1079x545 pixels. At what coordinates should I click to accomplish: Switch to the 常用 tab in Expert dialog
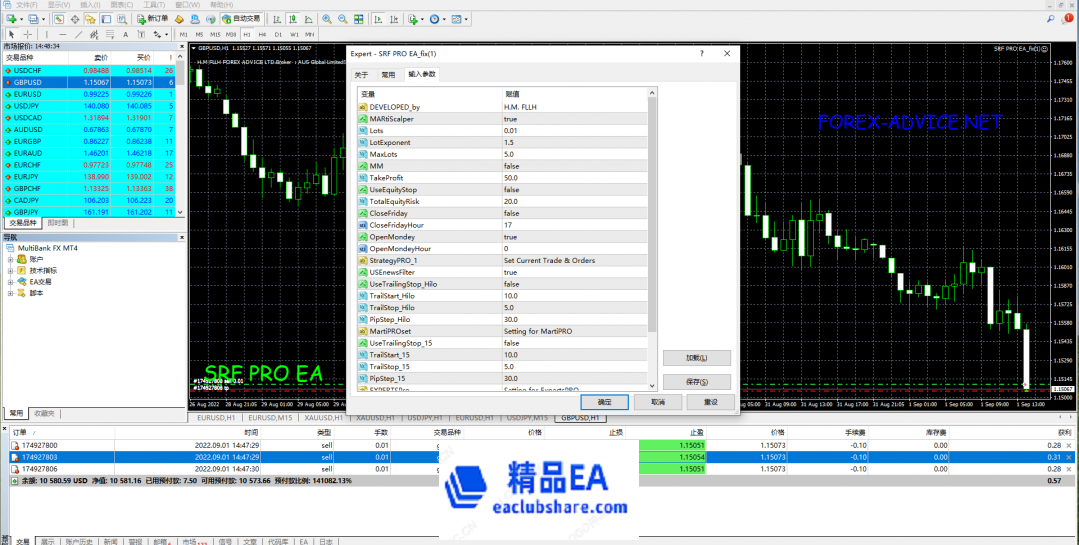coord(389,74)
